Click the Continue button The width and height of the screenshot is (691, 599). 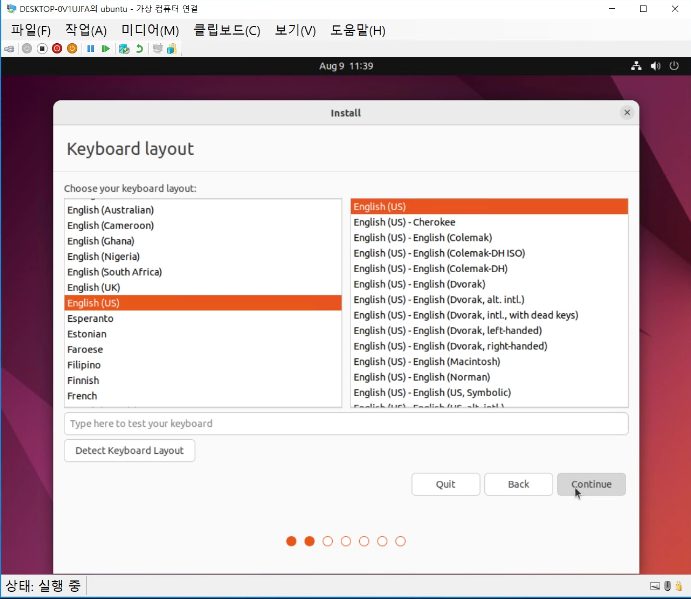(x=591, y=484)
